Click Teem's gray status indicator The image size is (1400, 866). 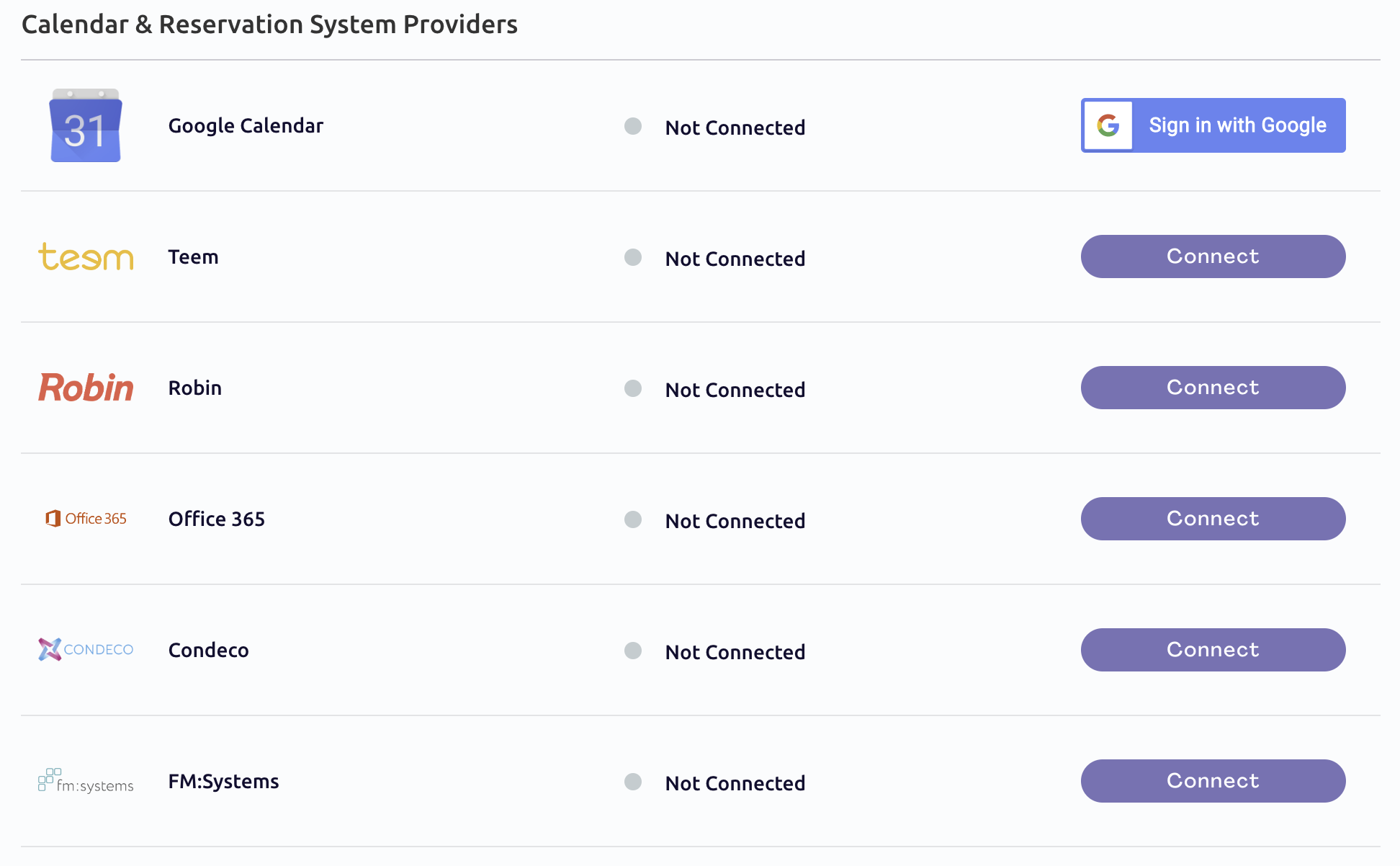[x=633, y=257]
